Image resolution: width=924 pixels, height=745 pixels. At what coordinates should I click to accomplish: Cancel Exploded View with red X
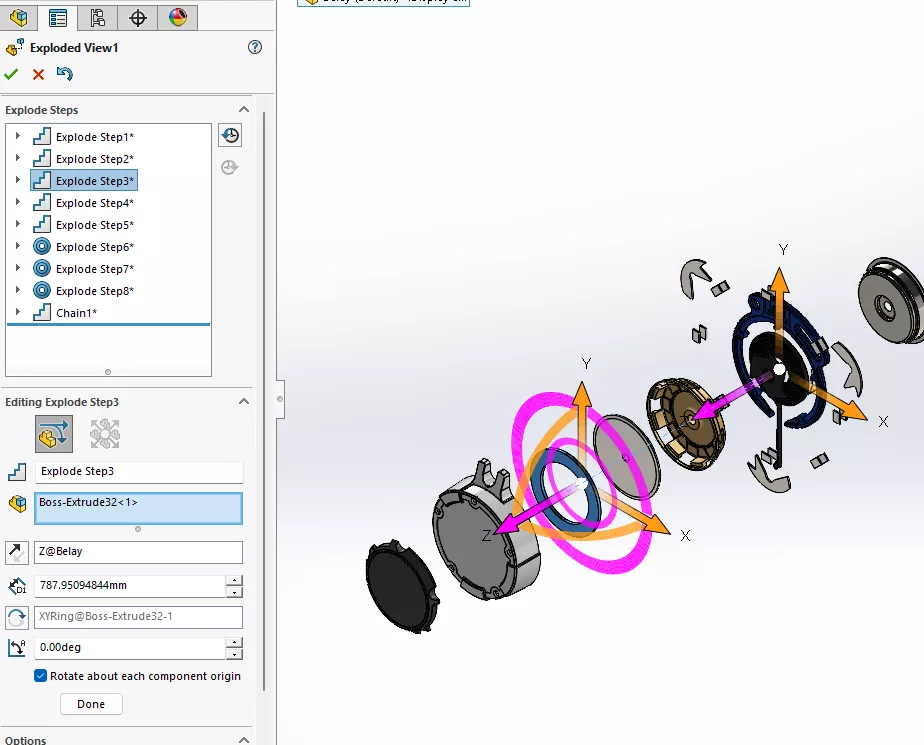point(38,74)
